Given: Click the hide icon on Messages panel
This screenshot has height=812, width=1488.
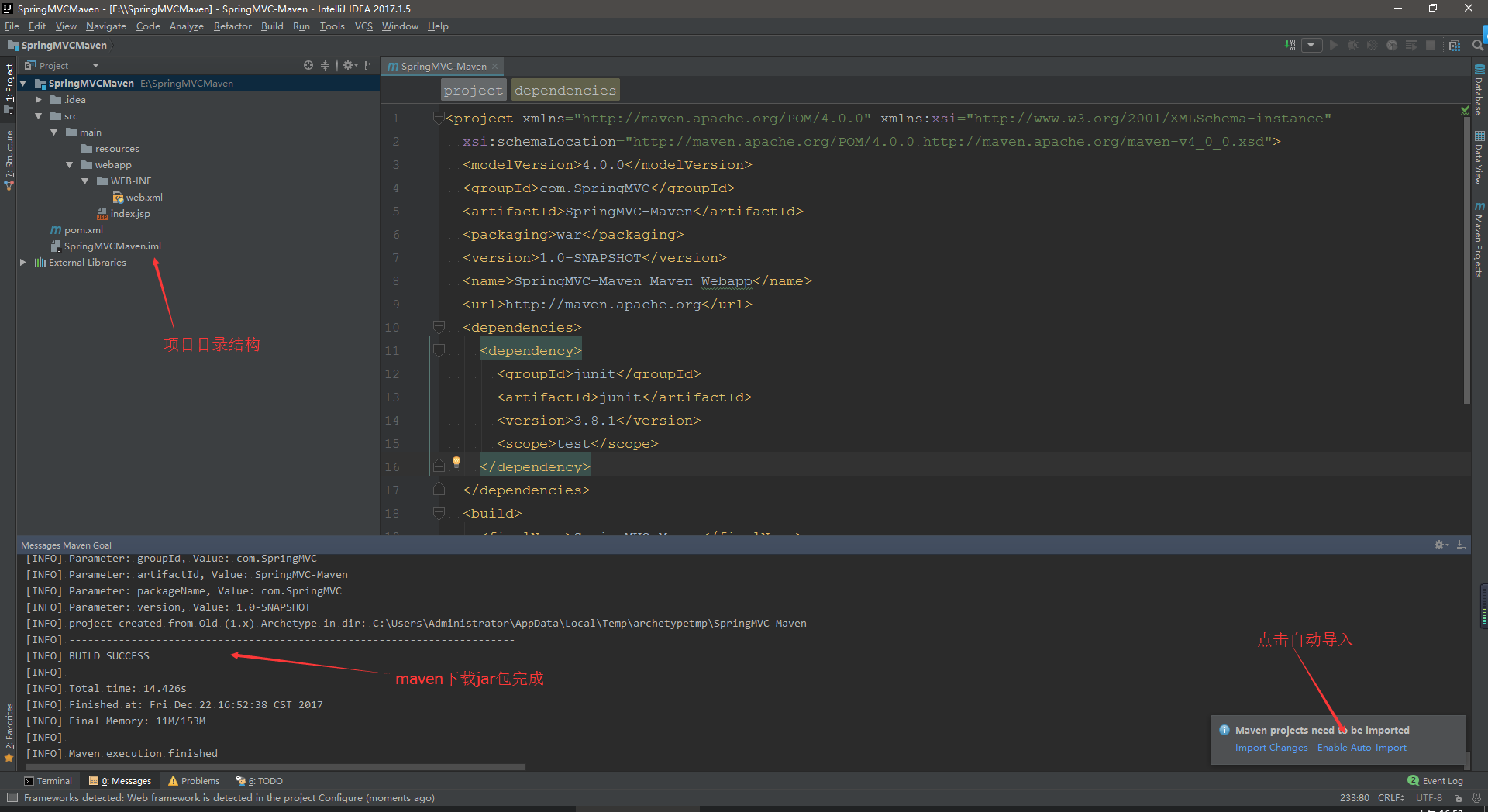Looking at the screenshot, I should point(1461,545).
